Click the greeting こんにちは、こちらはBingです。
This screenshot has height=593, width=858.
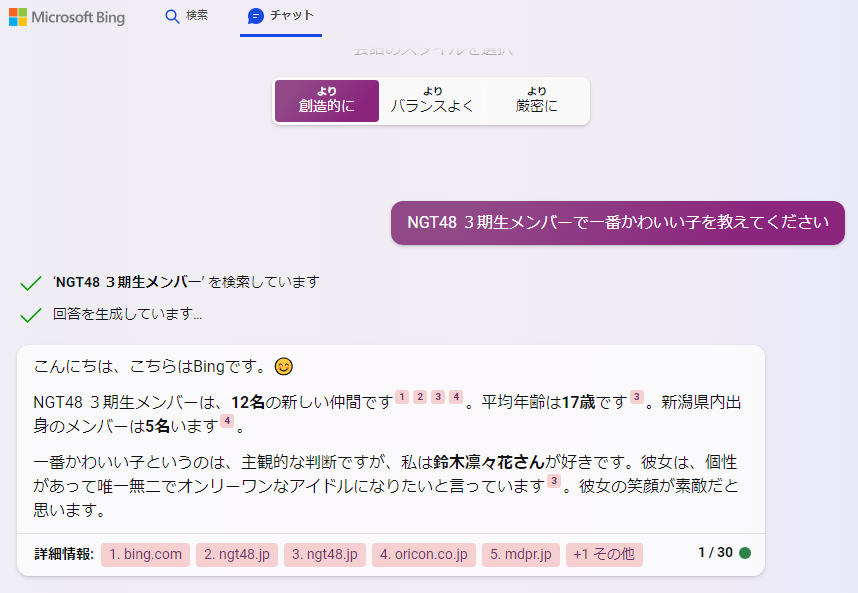[x=150, y=366]
